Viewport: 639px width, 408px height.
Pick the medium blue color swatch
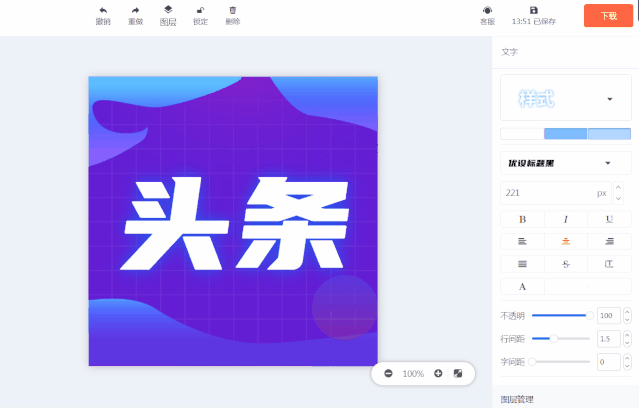pos(566,134)
